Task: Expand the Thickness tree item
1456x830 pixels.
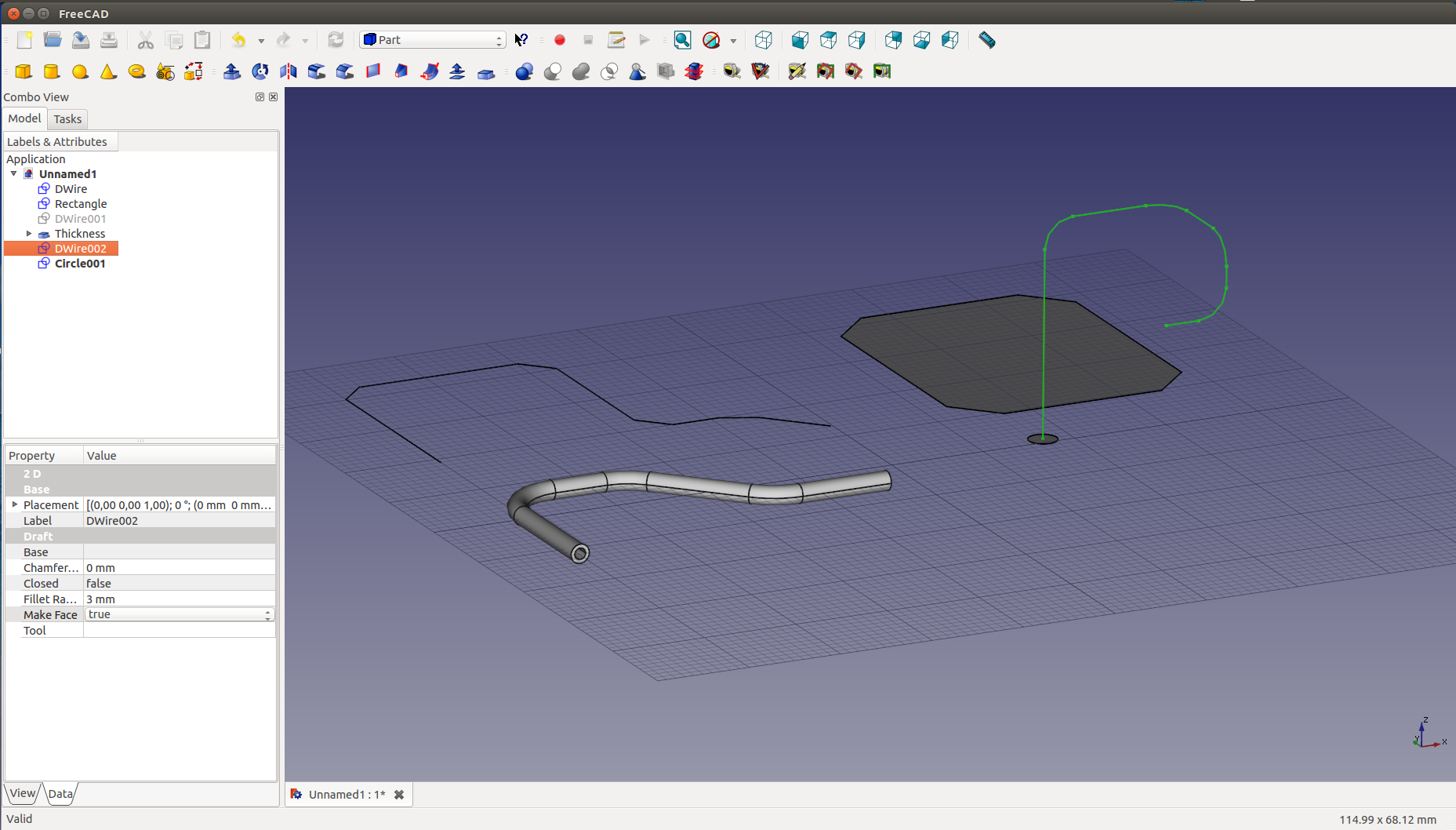Action: (x=29, y=234)
